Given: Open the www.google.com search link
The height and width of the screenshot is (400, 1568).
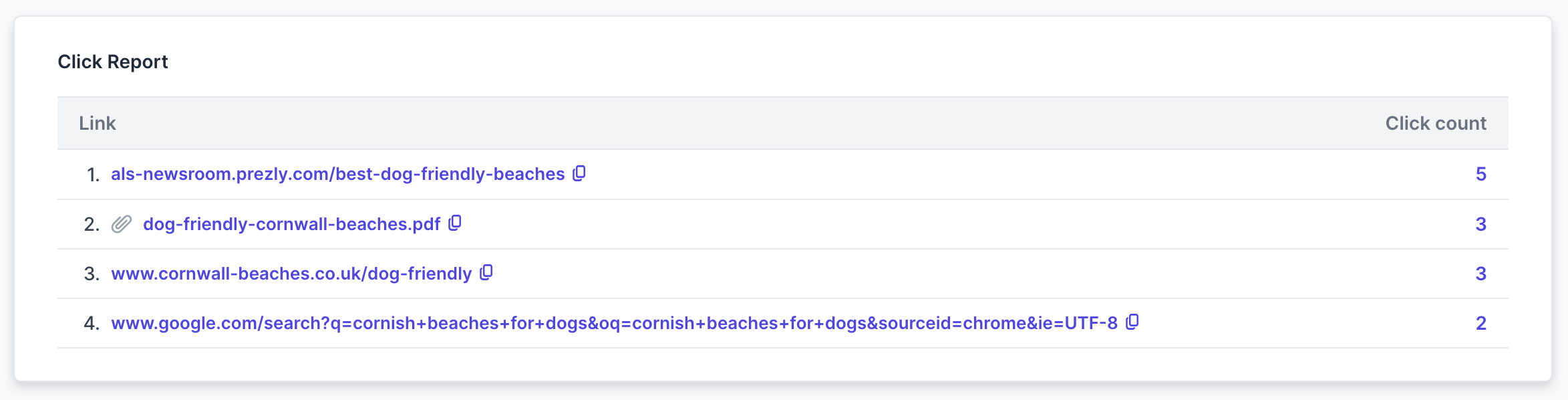Looking at the screenshot, I should point(614,323).
